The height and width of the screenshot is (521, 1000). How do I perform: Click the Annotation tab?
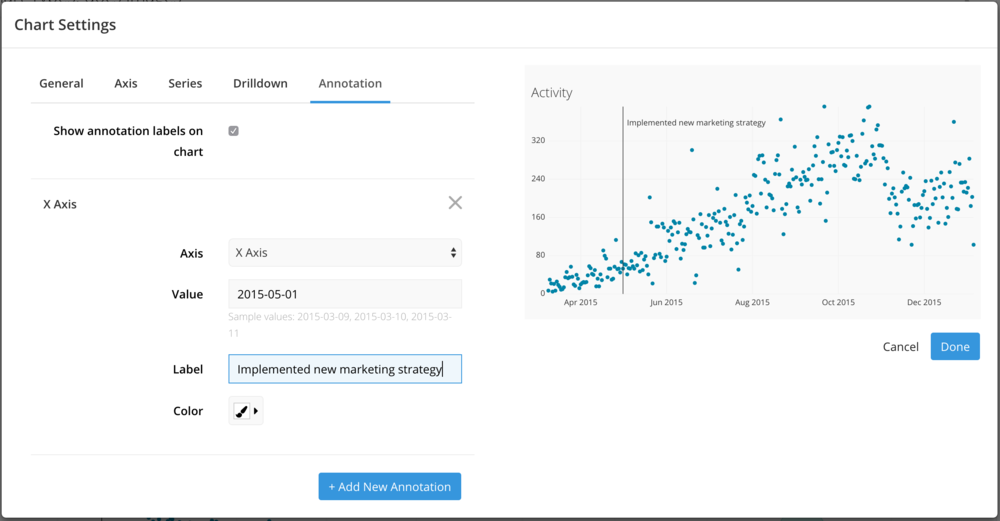click(x=350, y=84)
